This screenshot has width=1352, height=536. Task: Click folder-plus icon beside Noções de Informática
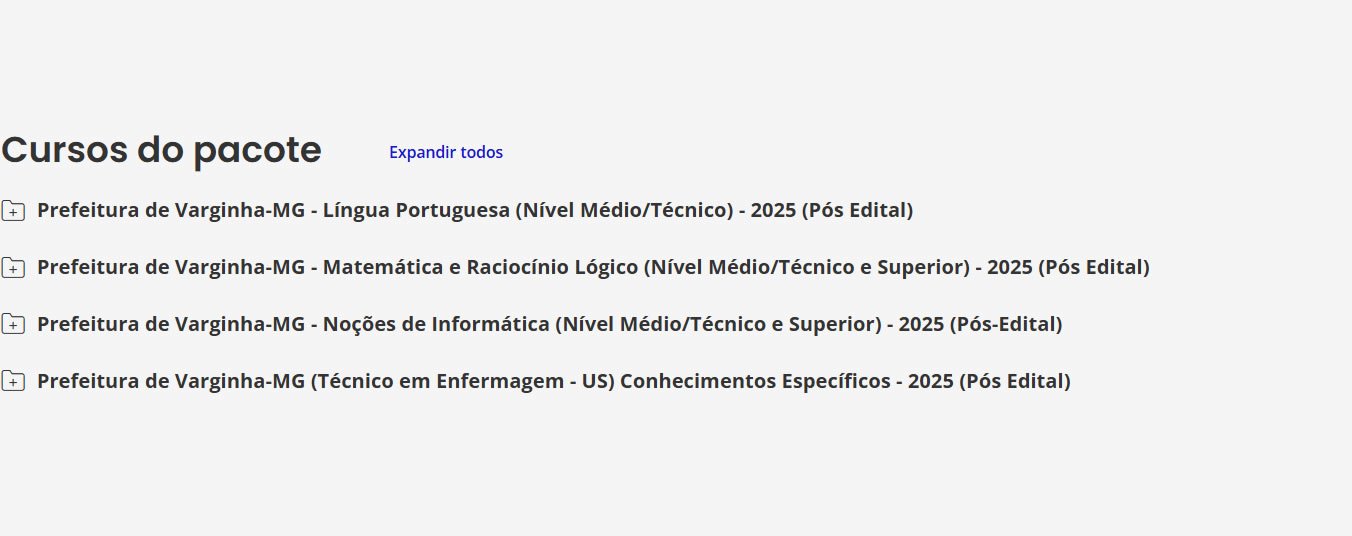click(13, 325)
